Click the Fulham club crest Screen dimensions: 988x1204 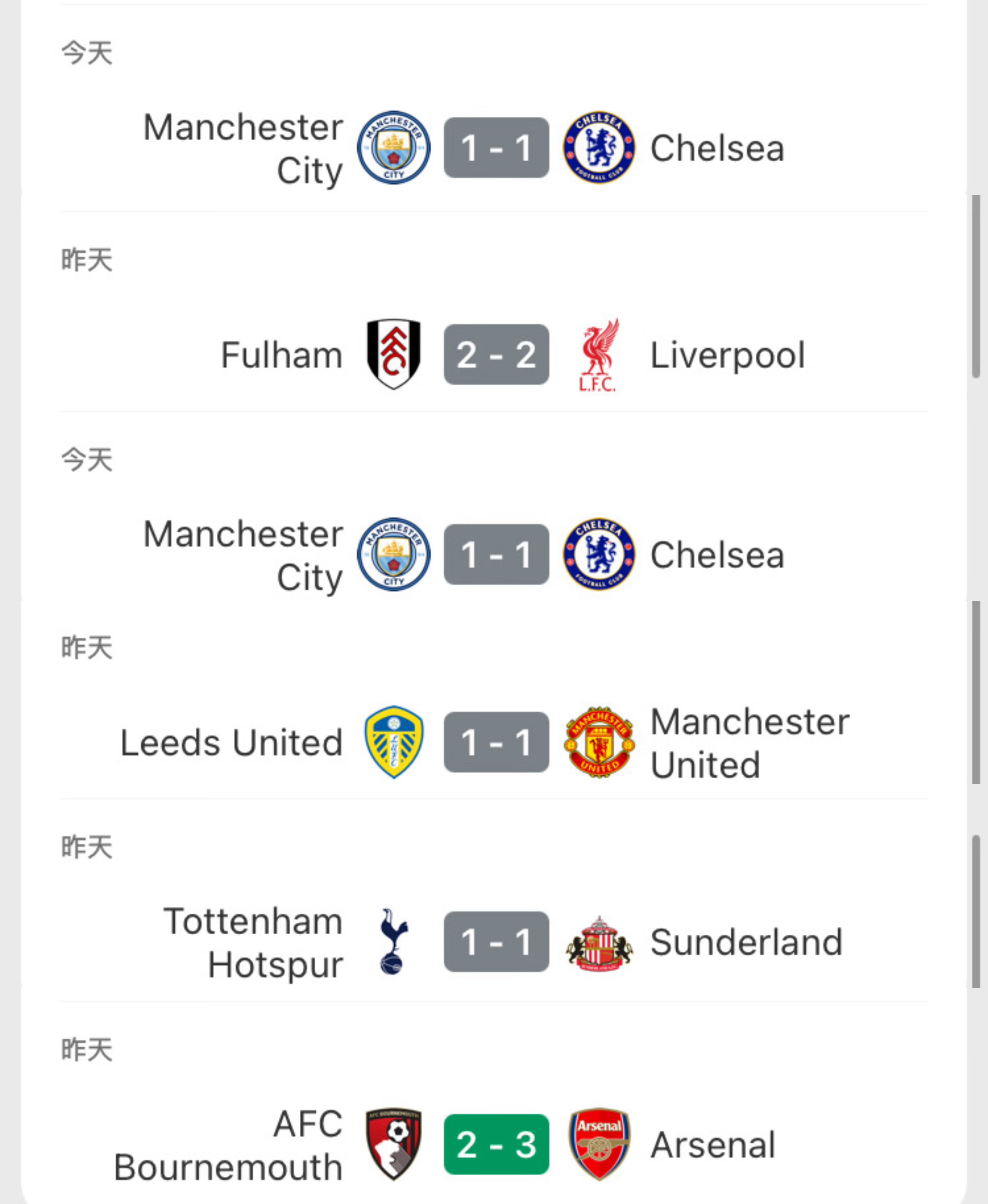tap(393, 354)
